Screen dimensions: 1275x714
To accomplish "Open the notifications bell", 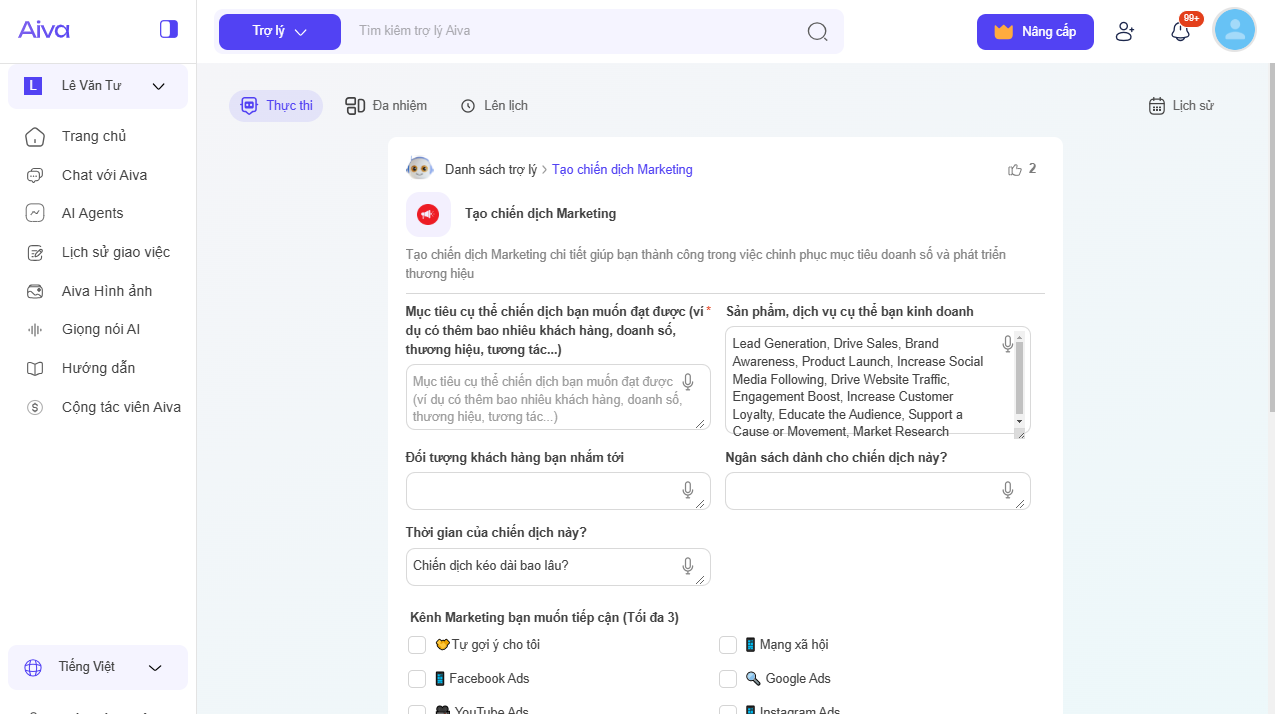I will click(1180, 31).
